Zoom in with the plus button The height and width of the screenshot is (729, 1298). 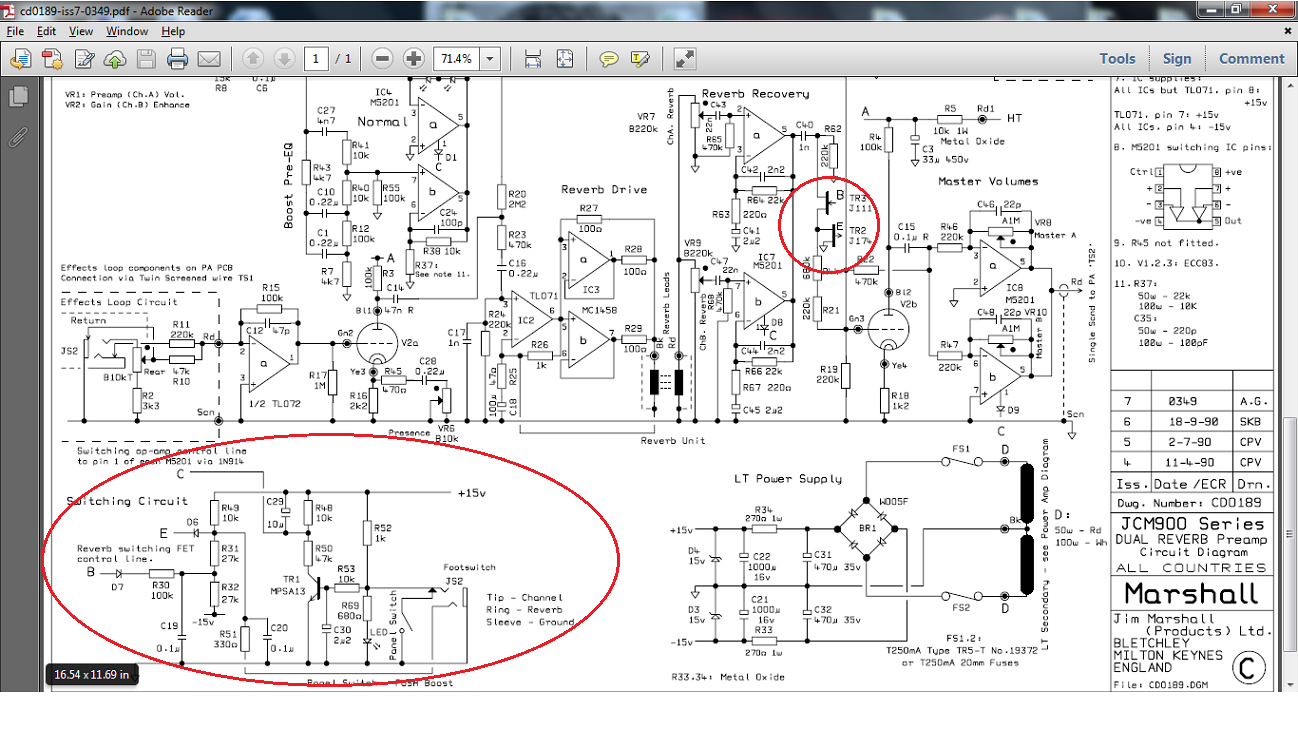click(x=413, y=59)
